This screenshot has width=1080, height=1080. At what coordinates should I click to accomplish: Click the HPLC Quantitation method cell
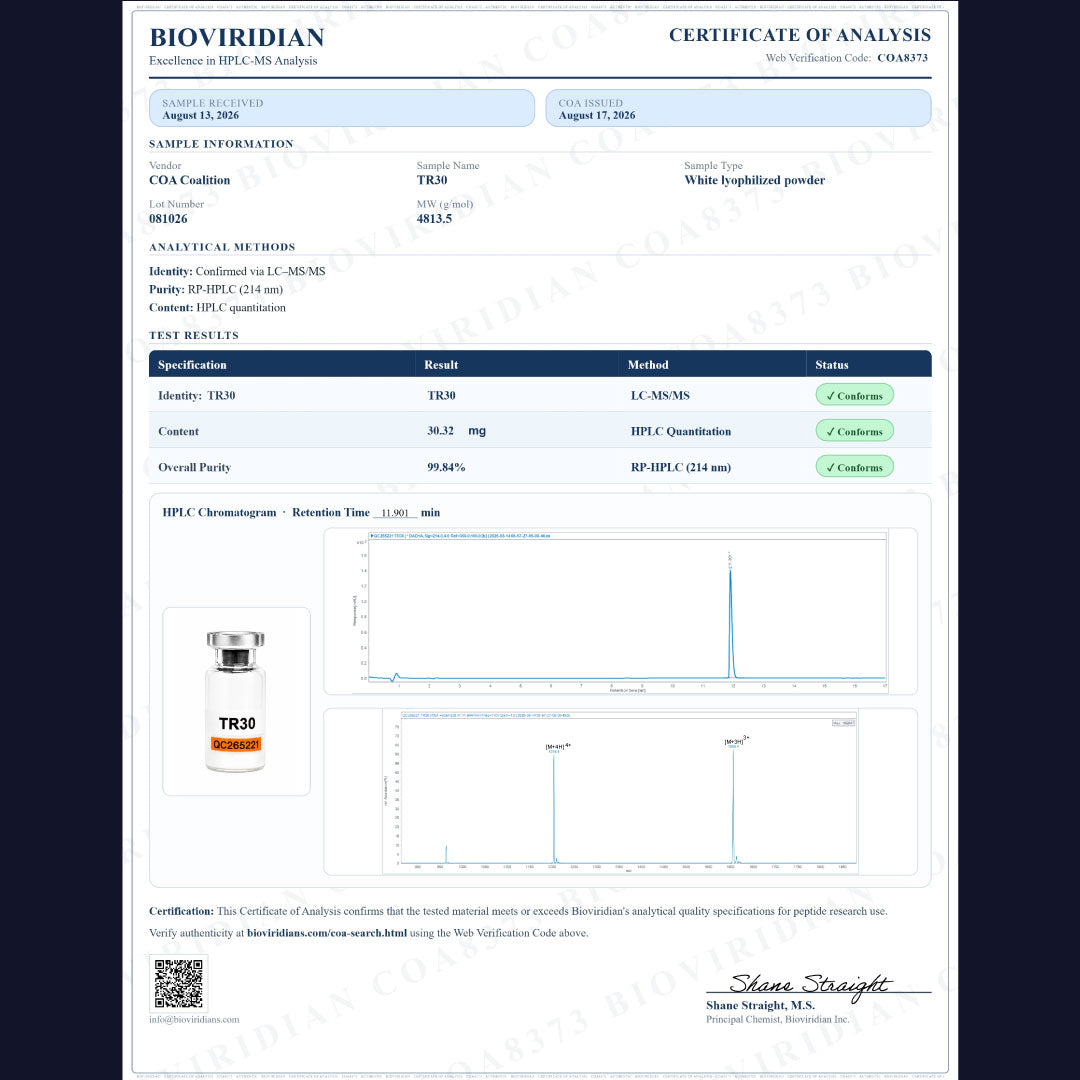(x=681, y=431)
